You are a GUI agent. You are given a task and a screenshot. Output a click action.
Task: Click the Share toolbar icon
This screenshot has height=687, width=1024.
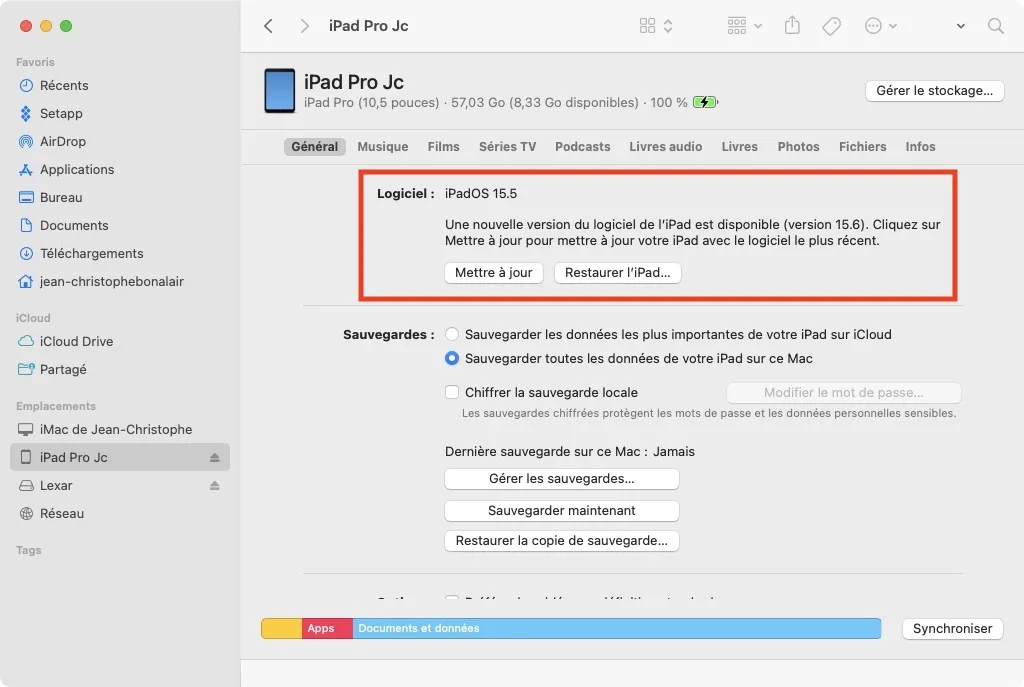coord(792,25)
